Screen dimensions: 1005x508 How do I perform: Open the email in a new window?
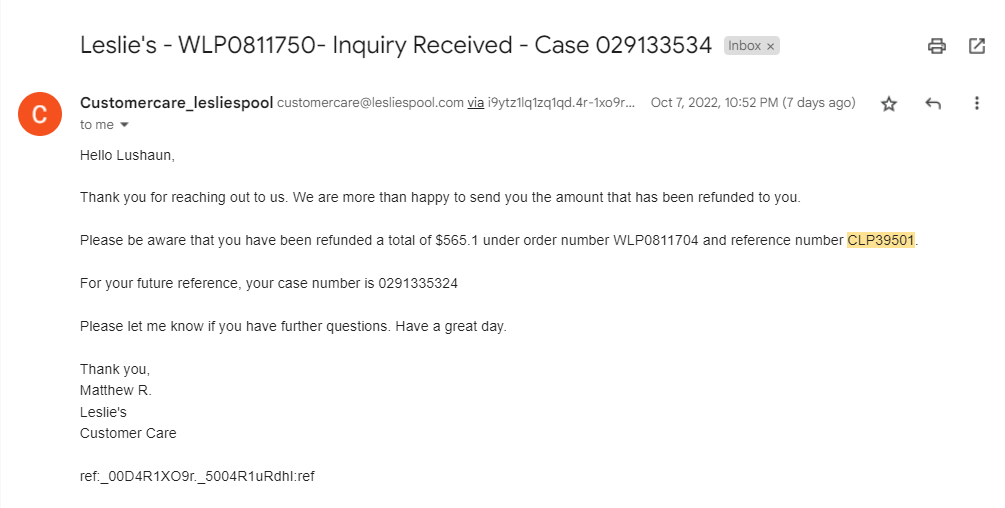[976, 46]
